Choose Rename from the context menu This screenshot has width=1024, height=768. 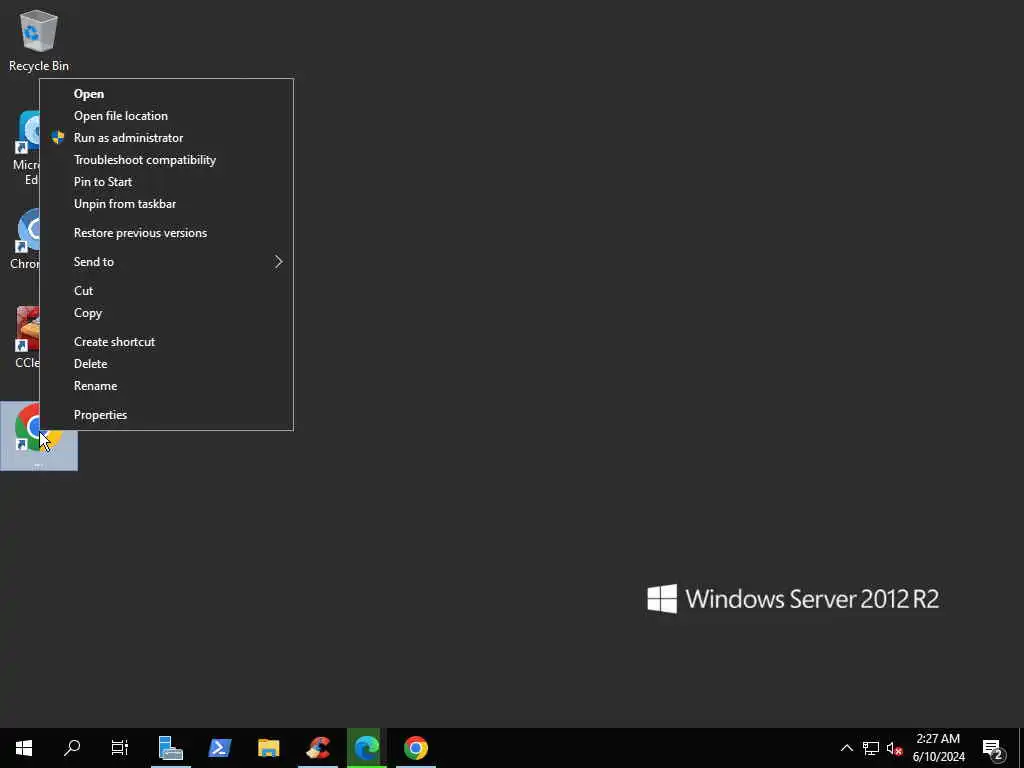(167, 386)
